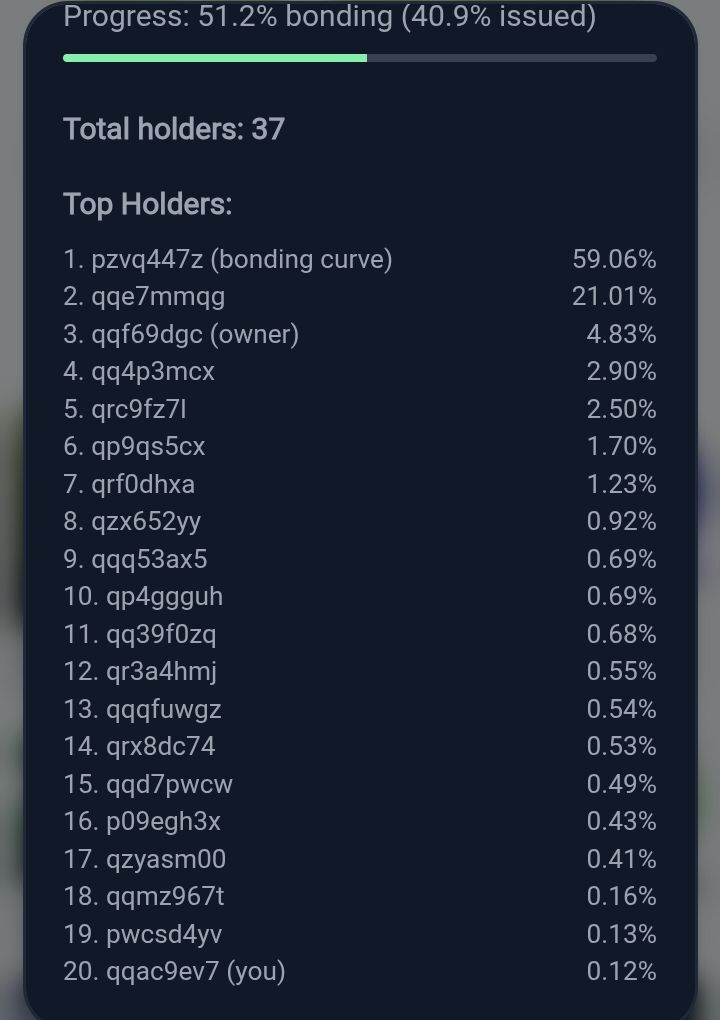
Task: Select holder qrf0dhxa
Action: click(360, 484)
